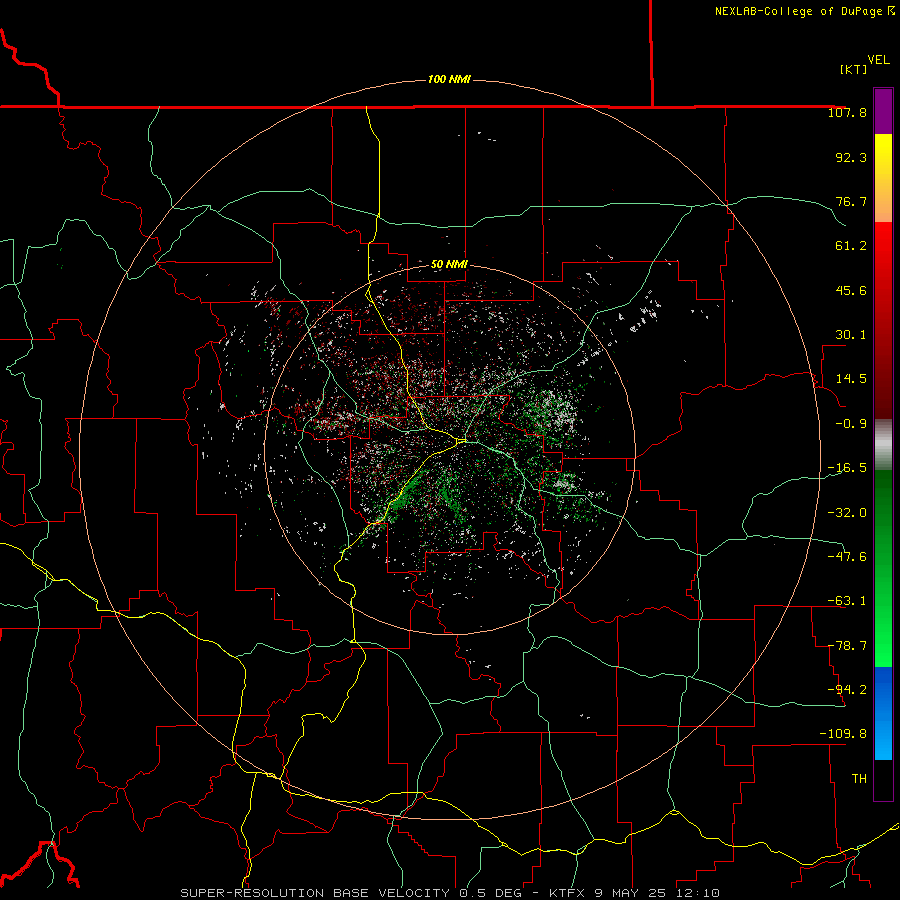Click the TH threshold label in legend
The width and height of the screenshot is (900, 900).
859,779
